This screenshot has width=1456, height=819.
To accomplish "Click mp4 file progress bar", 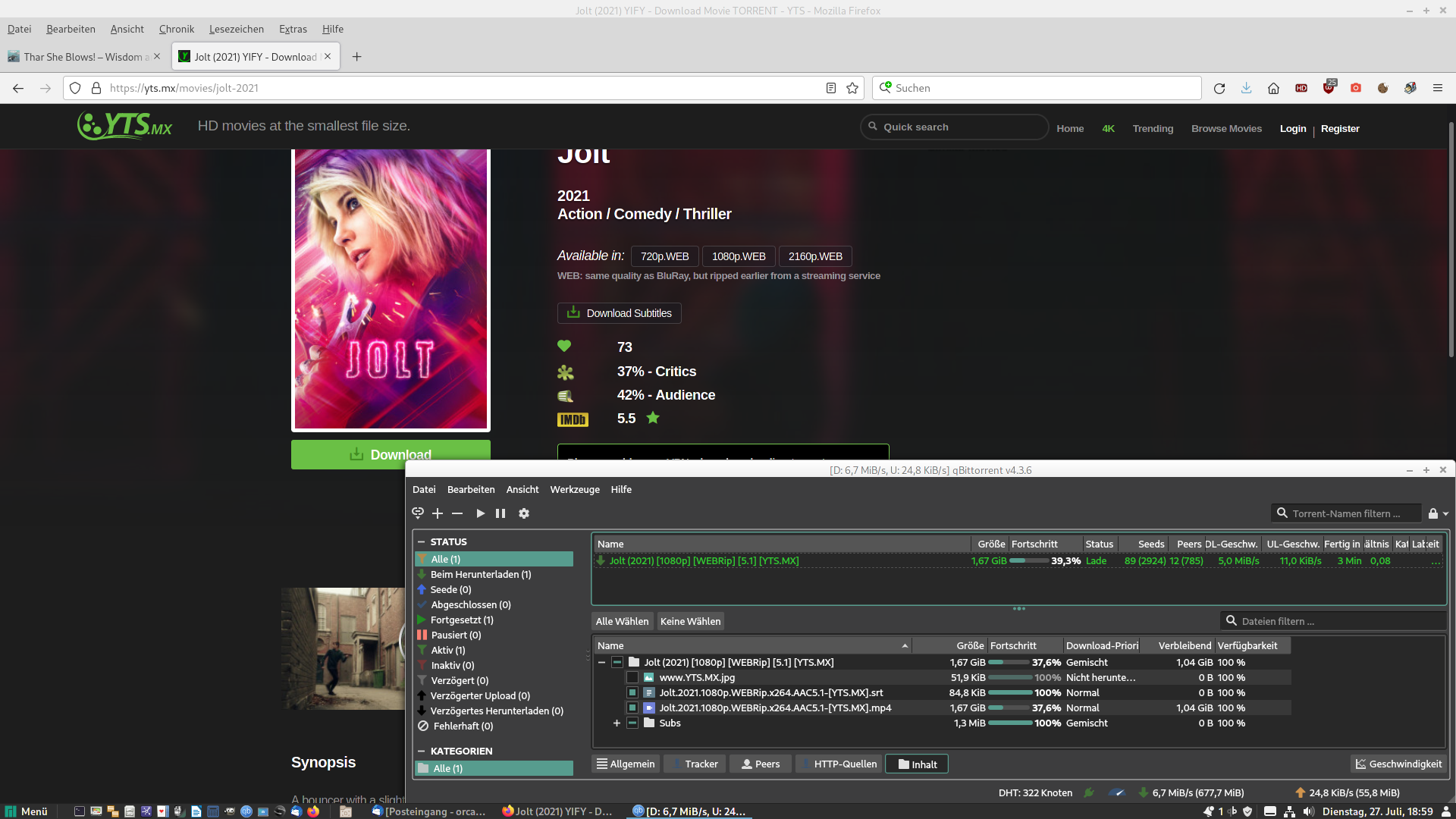I will pos(1025,708).
